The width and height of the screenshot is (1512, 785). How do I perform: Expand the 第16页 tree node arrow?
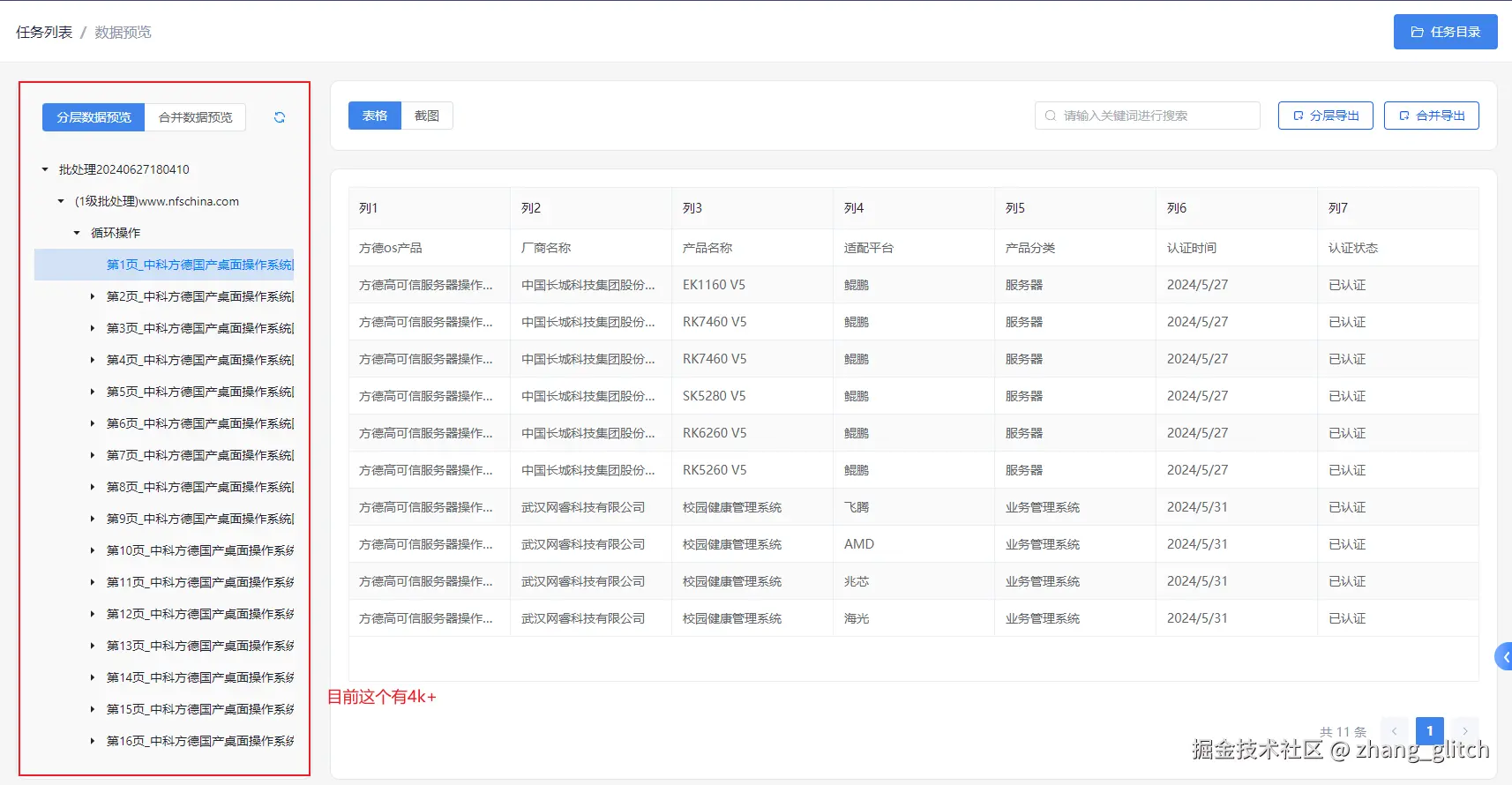click(92, 741)
